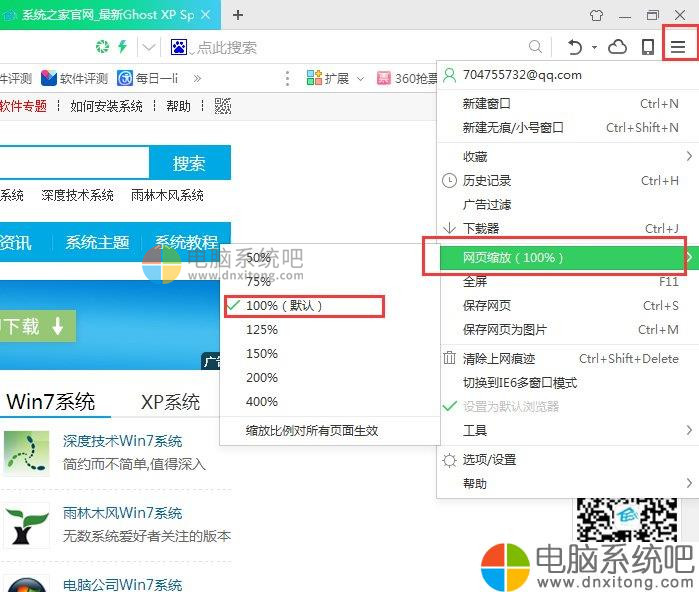Open the 深度技术系统 link
699x592 pixels.
coord(77,195)
